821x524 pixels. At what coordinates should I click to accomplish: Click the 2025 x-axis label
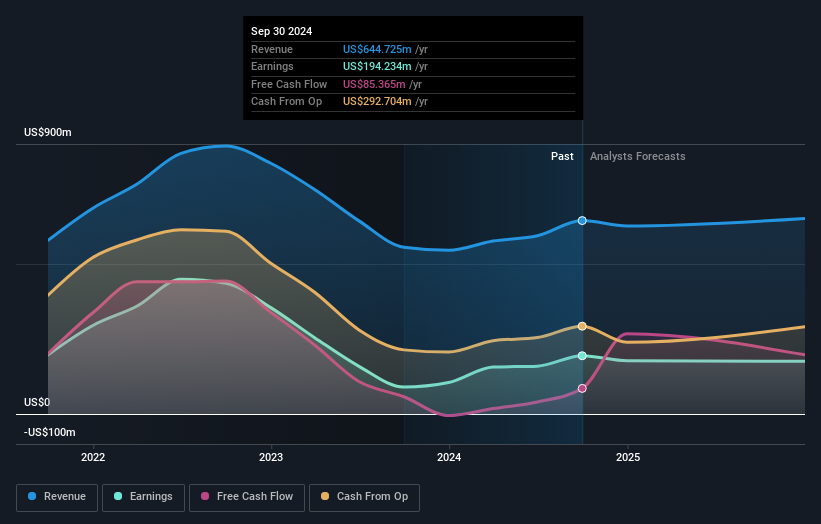(628, 458)
